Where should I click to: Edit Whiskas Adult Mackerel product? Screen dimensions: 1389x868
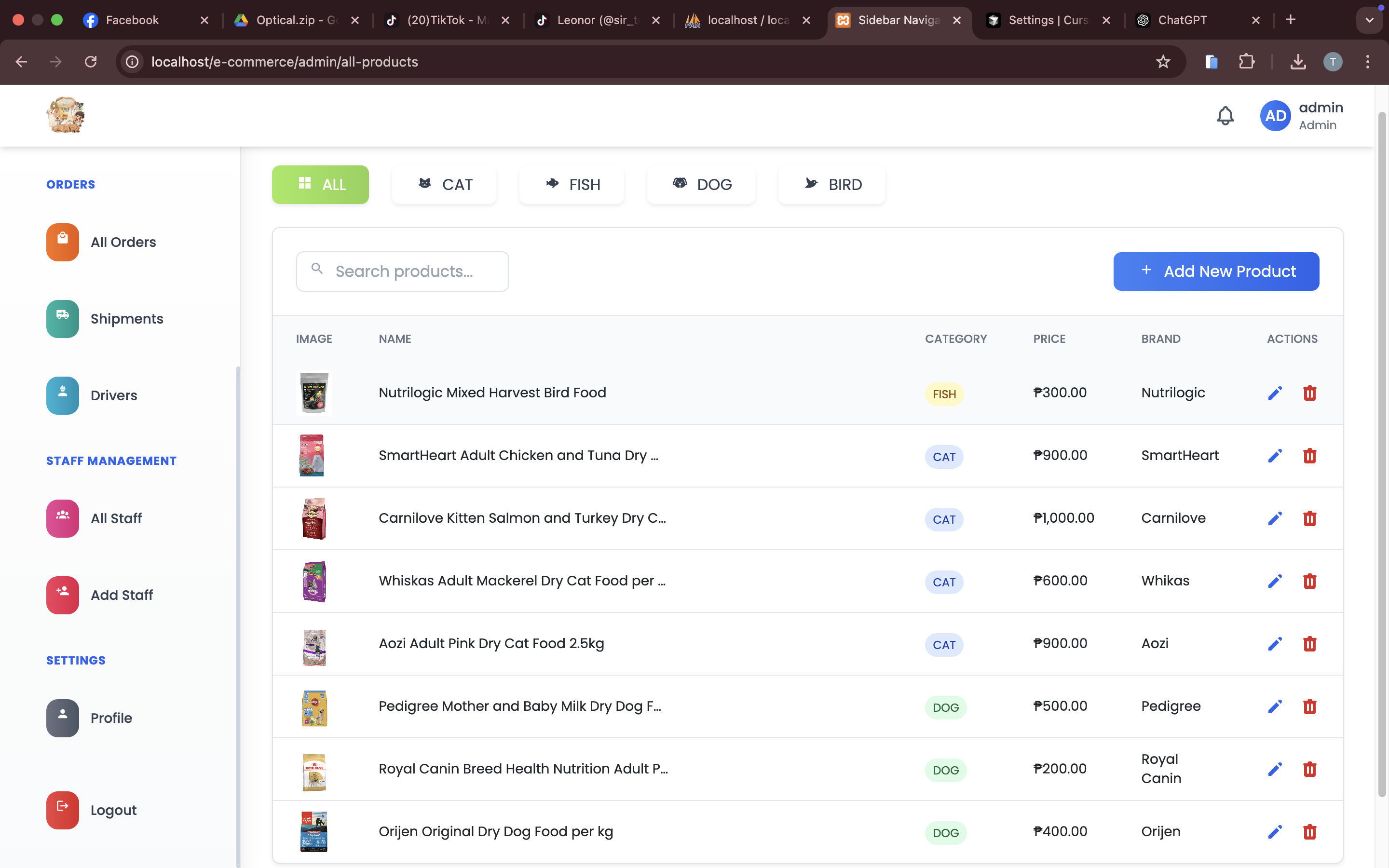pos(1275,581)
